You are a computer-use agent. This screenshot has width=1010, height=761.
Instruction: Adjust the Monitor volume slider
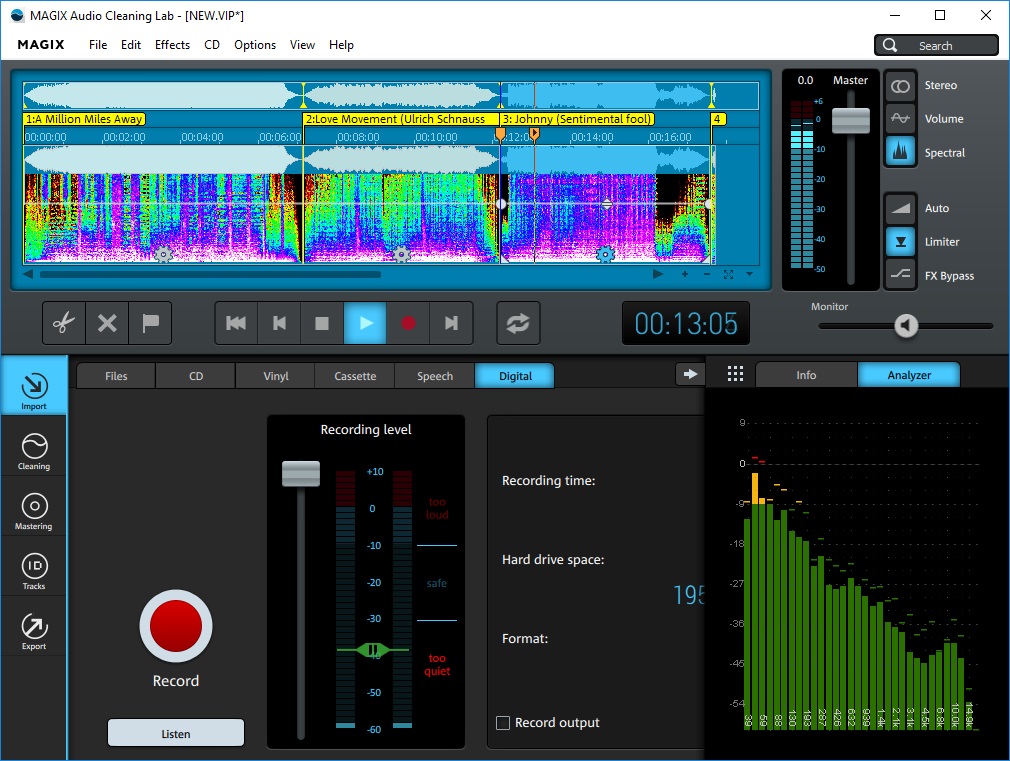click(906, 325)
